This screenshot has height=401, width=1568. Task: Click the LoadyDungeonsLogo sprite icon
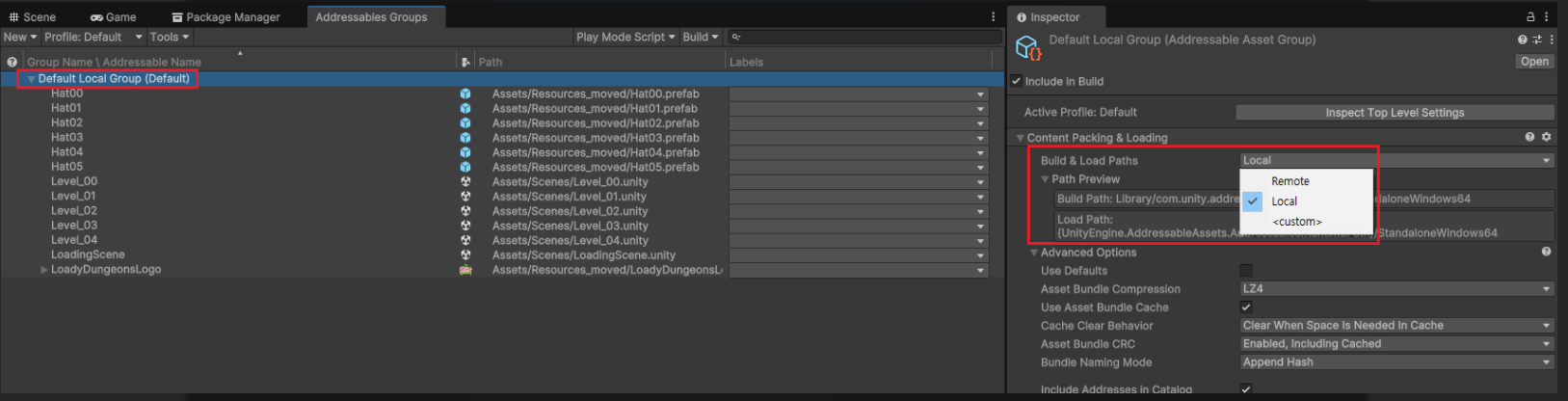(465, 270)
